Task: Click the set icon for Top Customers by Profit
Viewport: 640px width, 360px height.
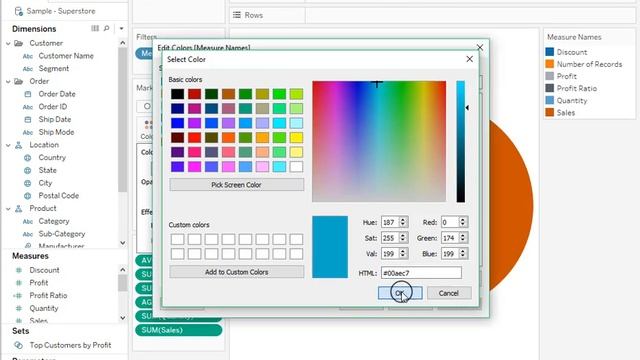Action: click(x=18, y=345)
